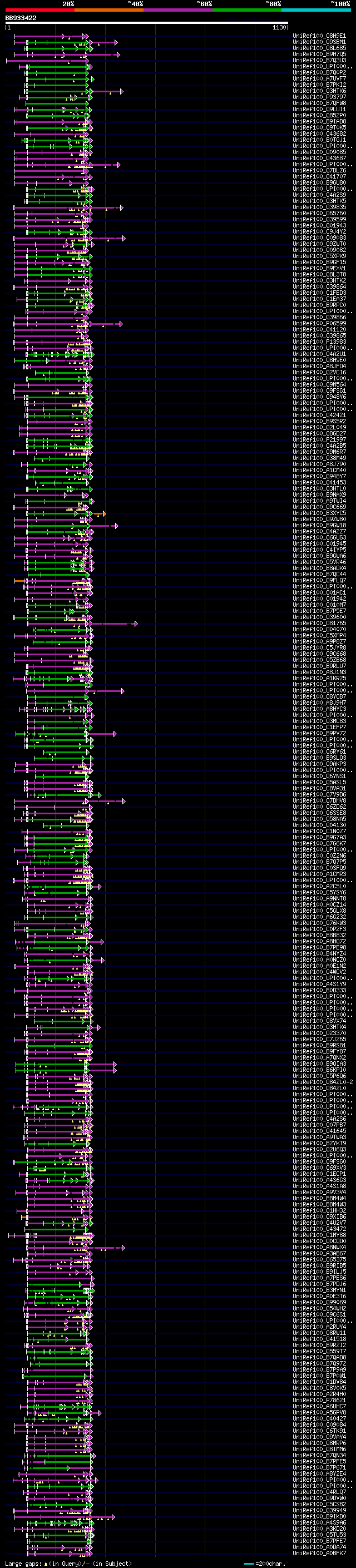Select hit UniRef100_Q09085
The height and width of the screenshot is (1568, 356).
coord(319,152)
